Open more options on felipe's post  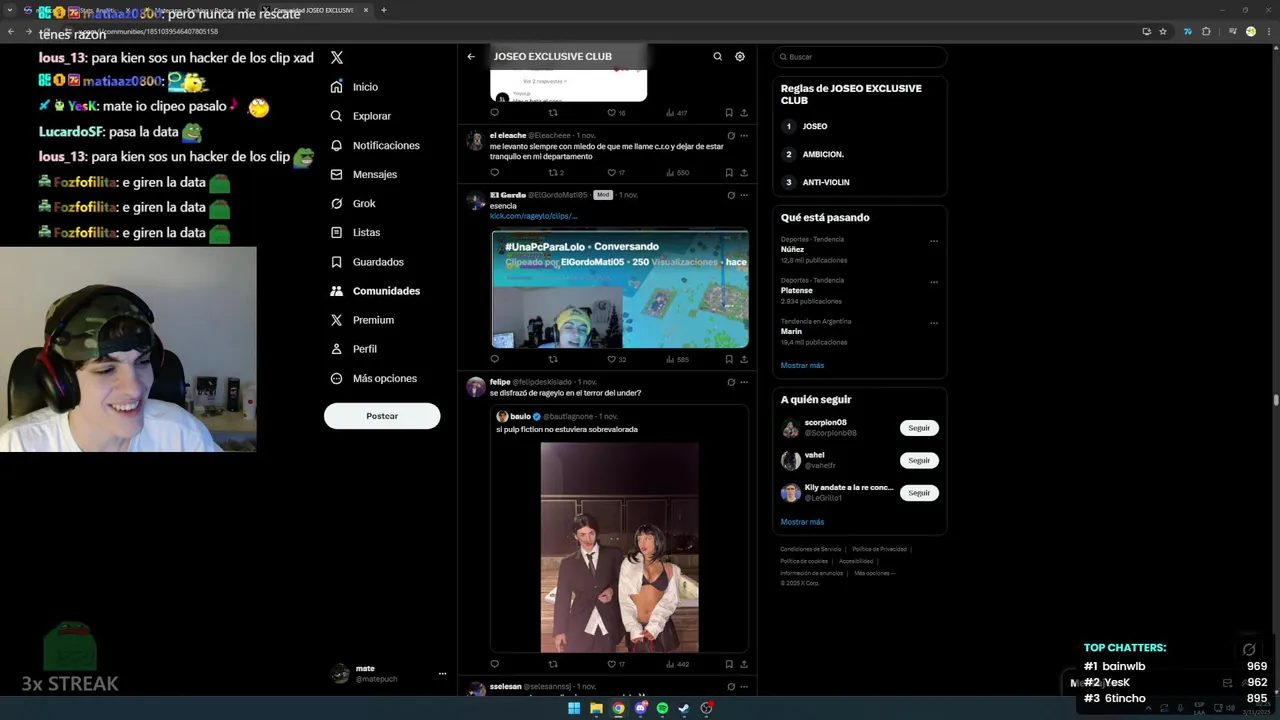744,382
